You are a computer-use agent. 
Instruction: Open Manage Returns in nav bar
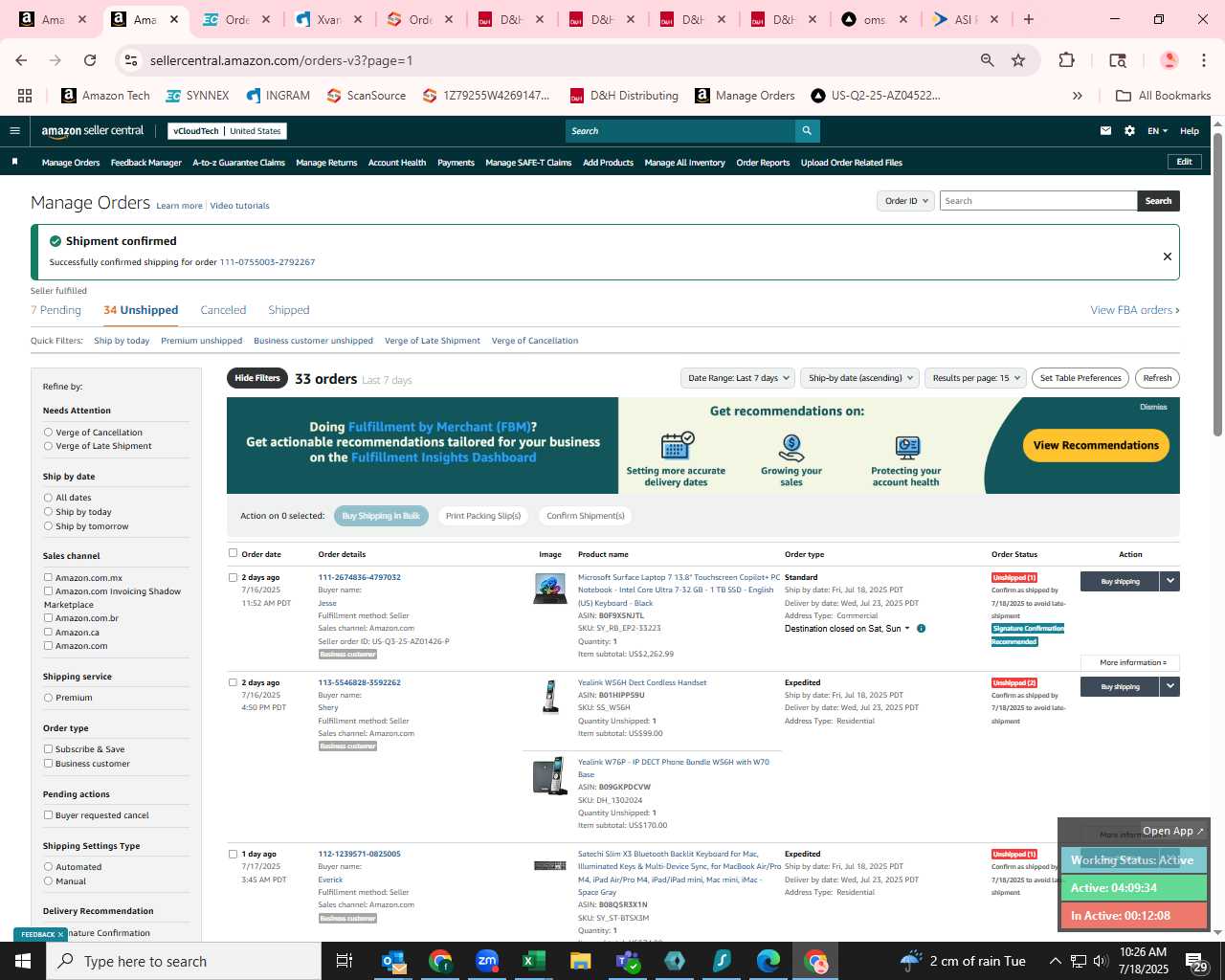[326, 163]
